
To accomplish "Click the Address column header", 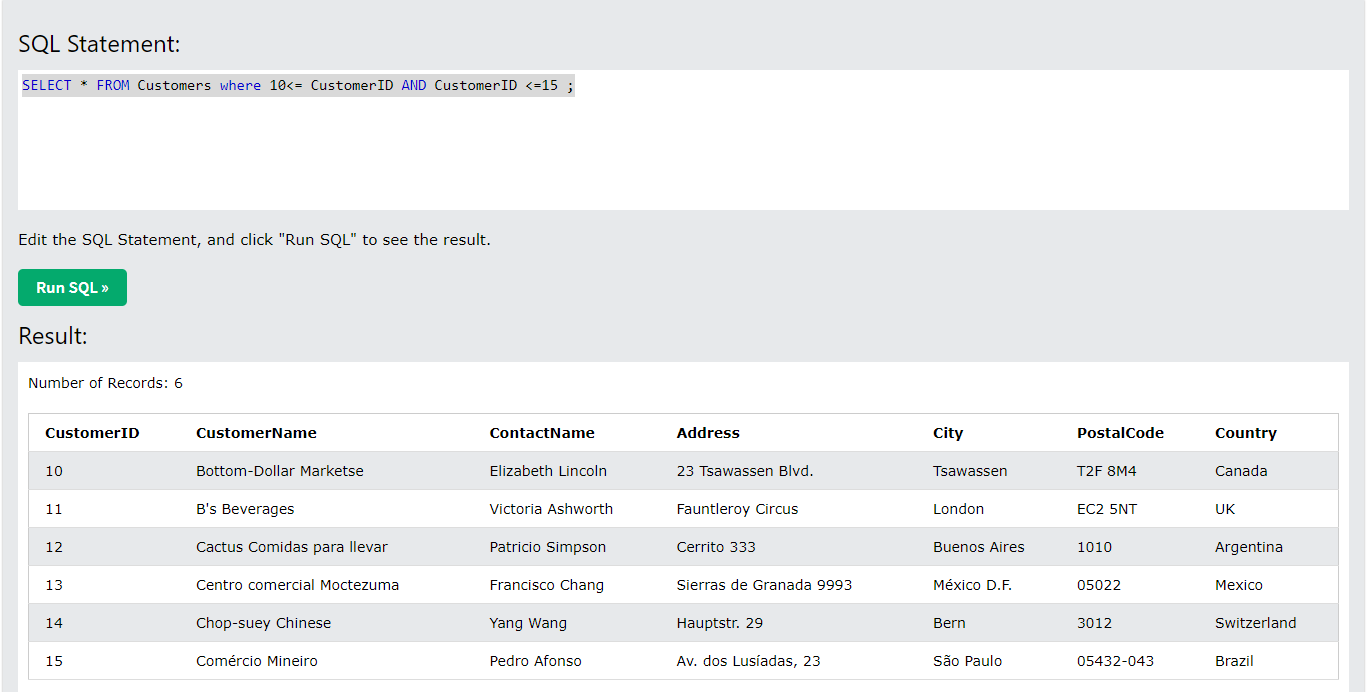I will [708, 433].
